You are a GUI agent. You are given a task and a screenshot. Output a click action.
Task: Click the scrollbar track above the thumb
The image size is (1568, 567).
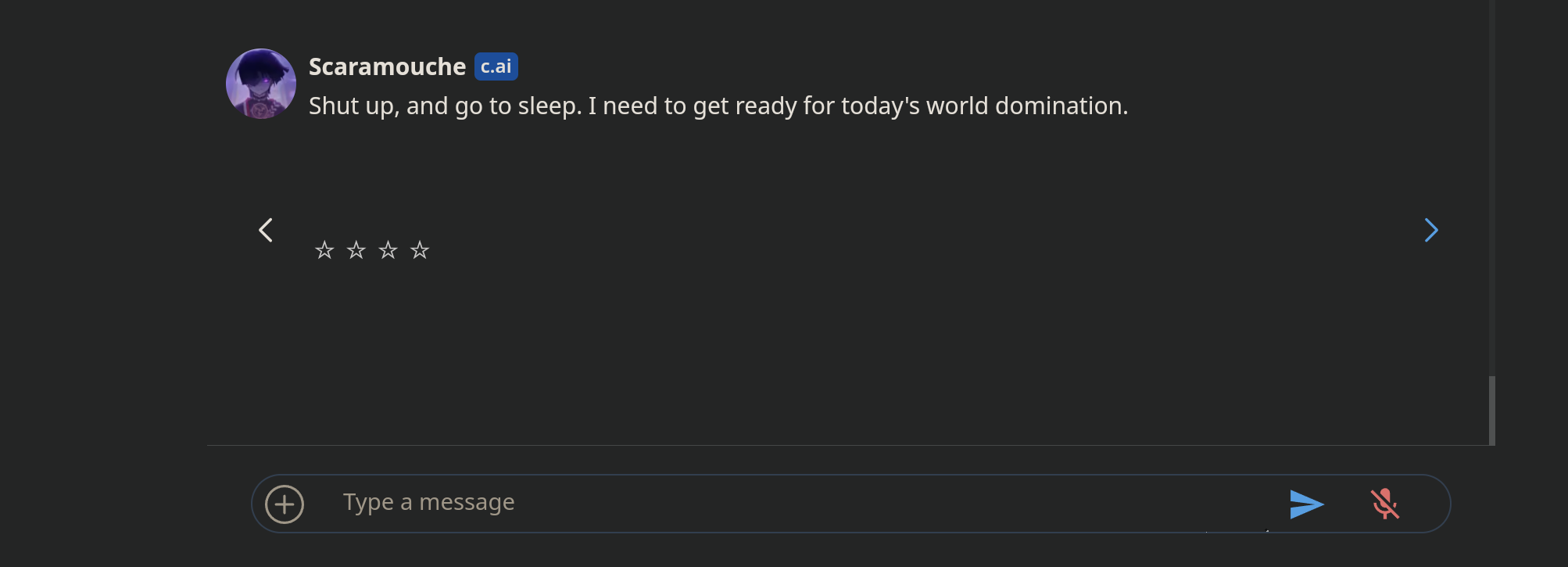click(1492, 188)
